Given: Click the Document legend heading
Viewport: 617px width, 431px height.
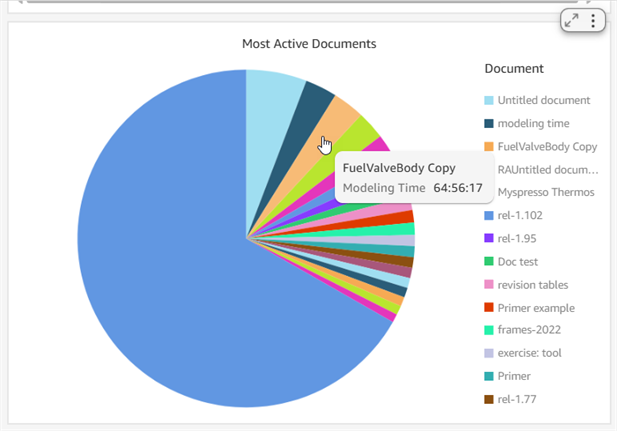Looking at the screenshot, I should click(514, 68).
